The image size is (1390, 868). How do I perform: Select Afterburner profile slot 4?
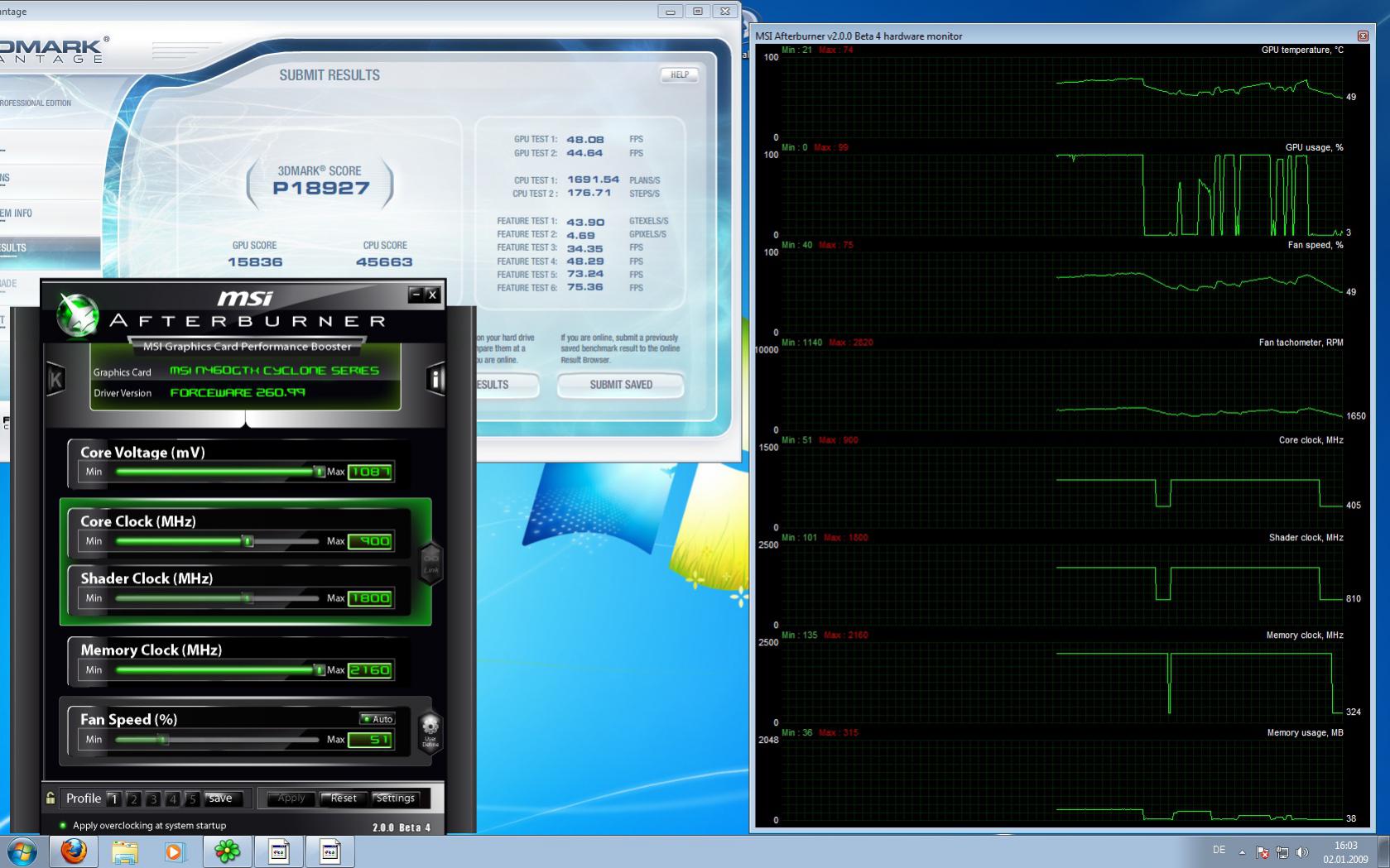coord(172,798)
